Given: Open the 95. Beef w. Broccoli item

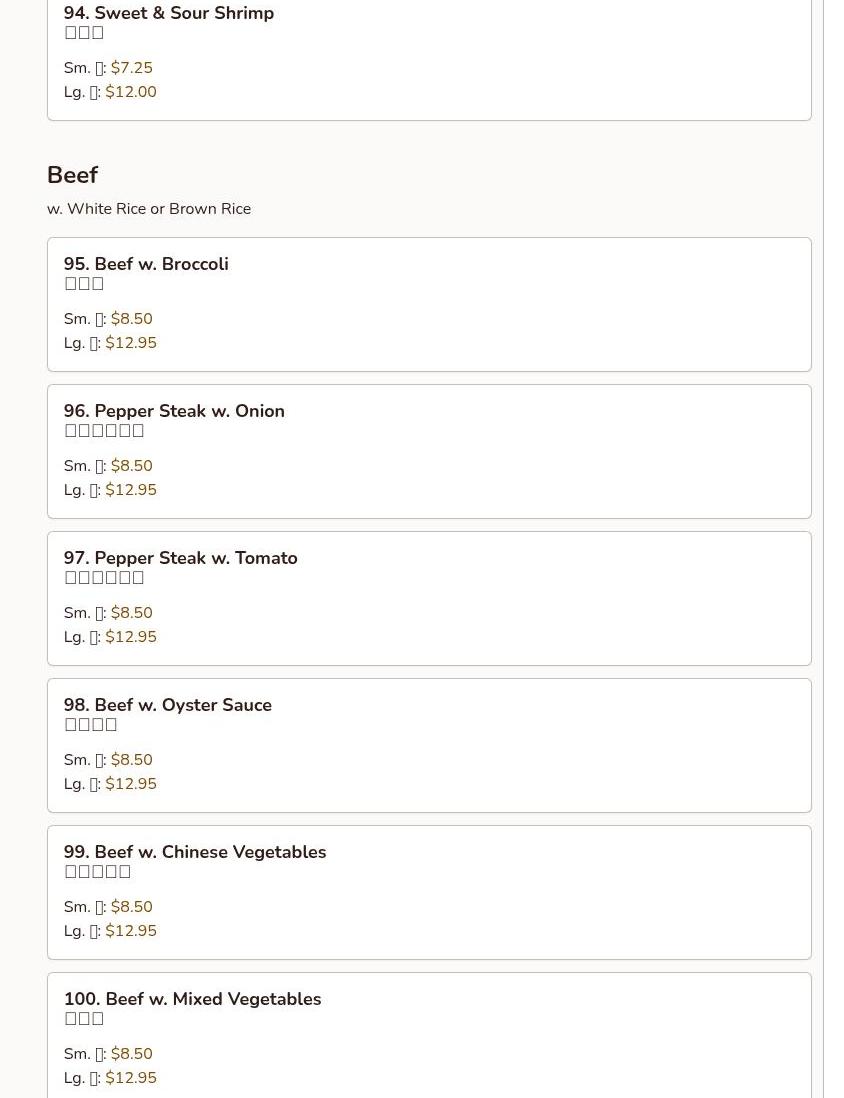Looking at the screenshot, I should coord(146,264).
